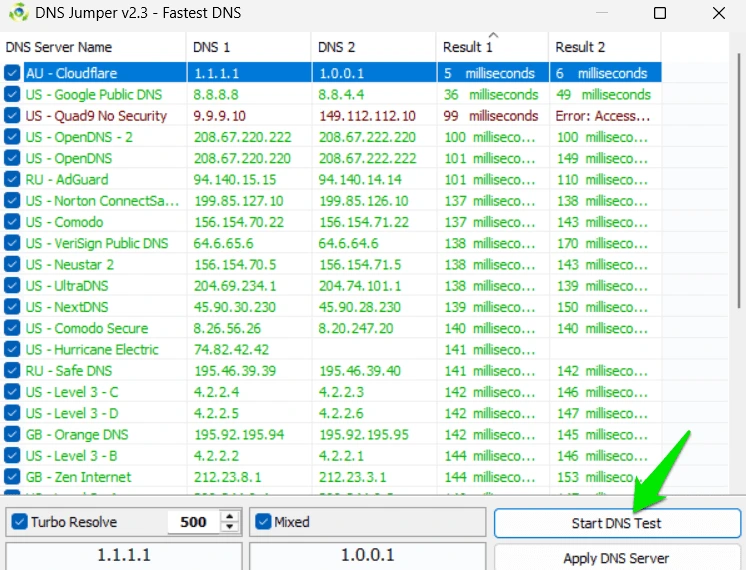Screen dimensions: 746x570
Task: Click the 1.1.1.1 primary DNS field
Action: [124, 555]
